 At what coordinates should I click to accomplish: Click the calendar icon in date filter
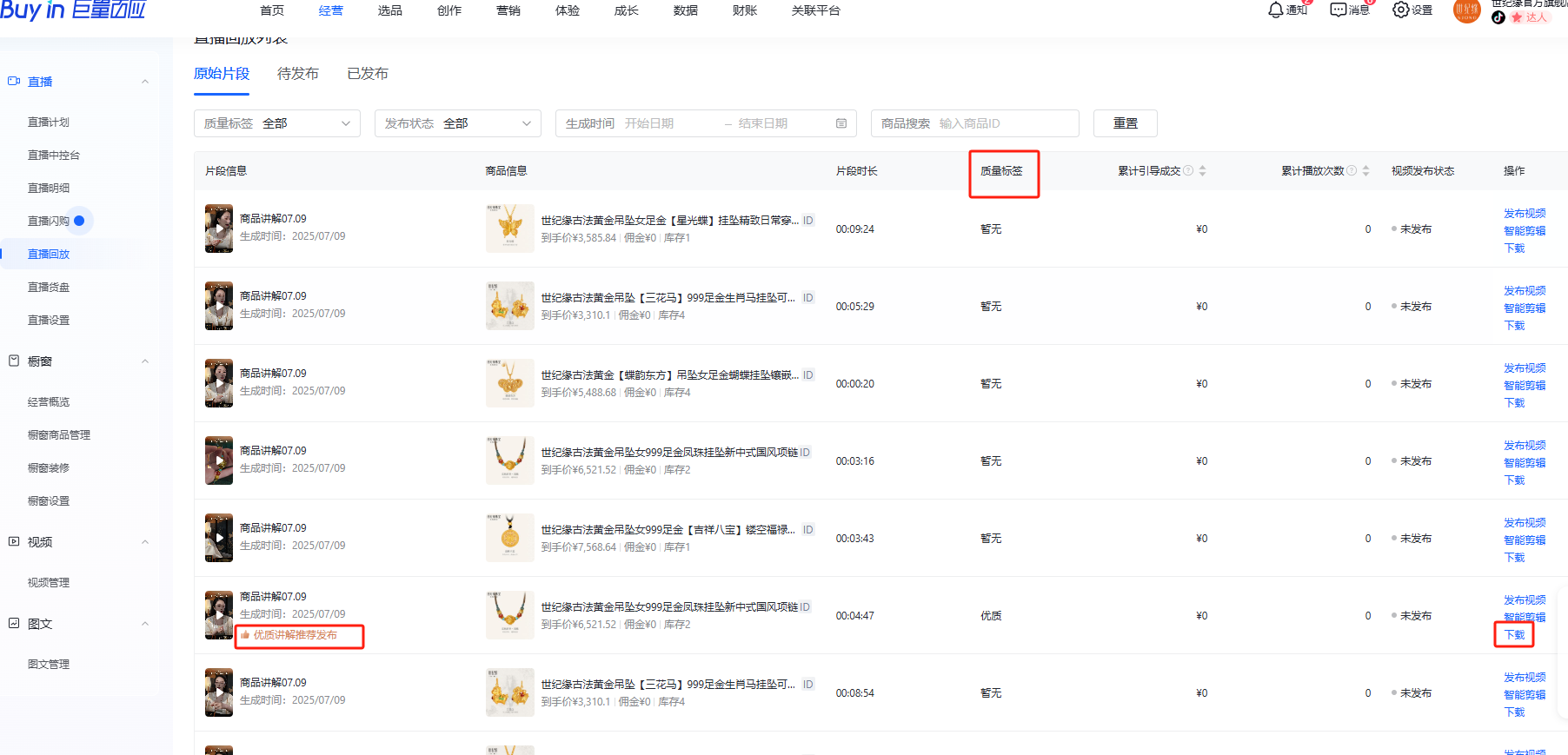click(x=841, y=123)
